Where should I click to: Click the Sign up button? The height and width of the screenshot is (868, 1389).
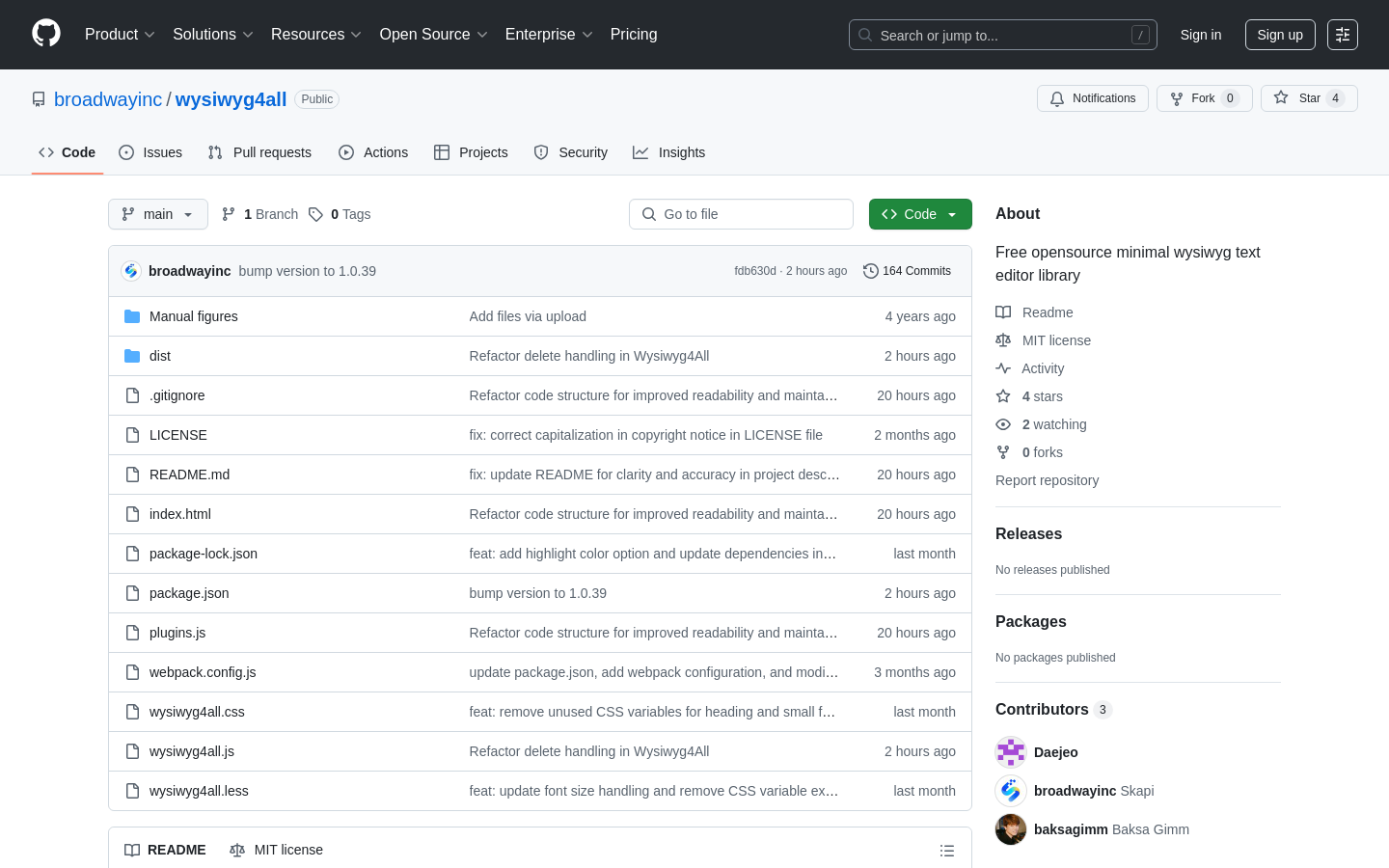[x=1280, y=35]
